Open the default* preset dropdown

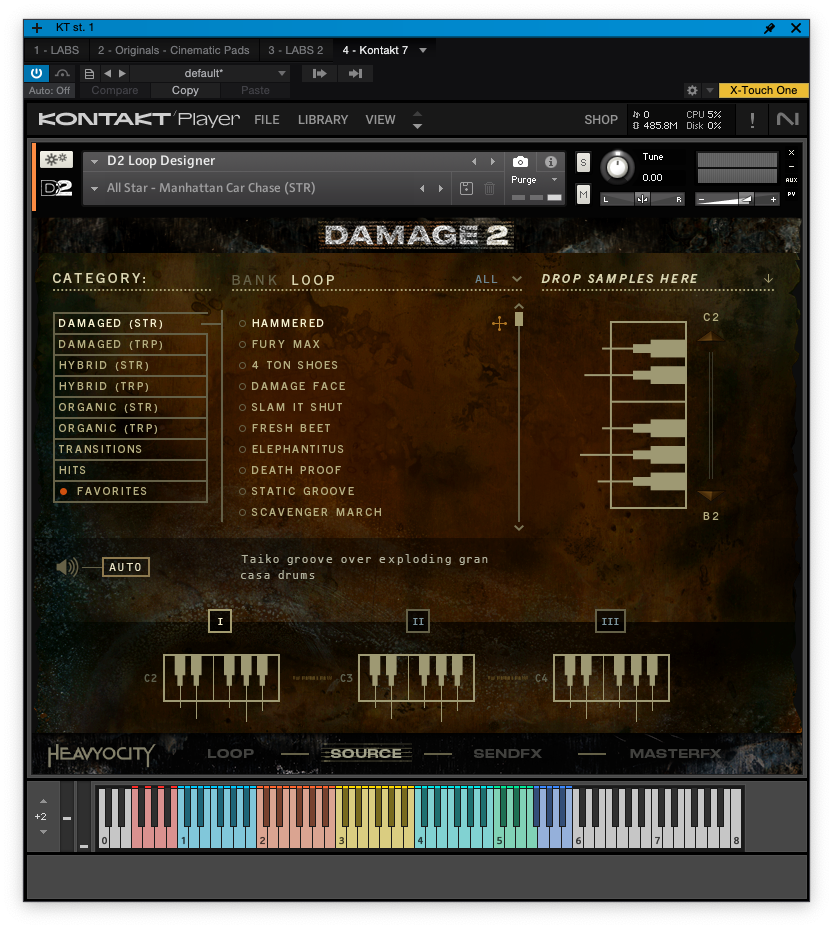point(282,73)
